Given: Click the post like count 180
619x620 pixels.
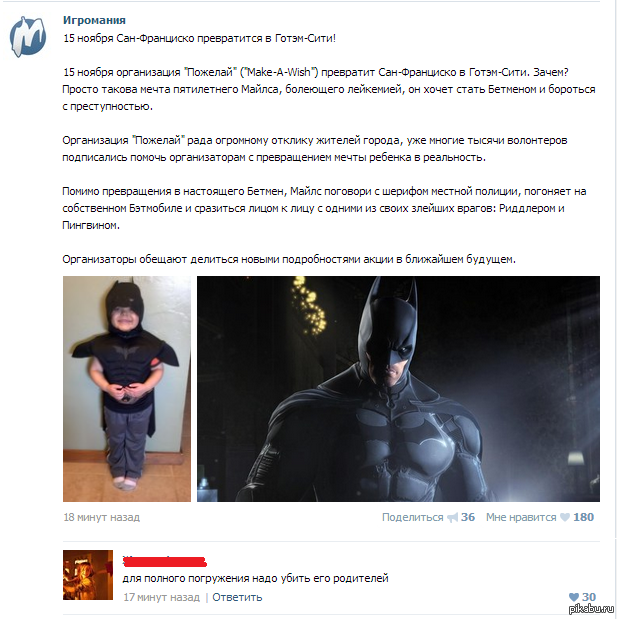Looking at the screenshot, I should (583, 517).
